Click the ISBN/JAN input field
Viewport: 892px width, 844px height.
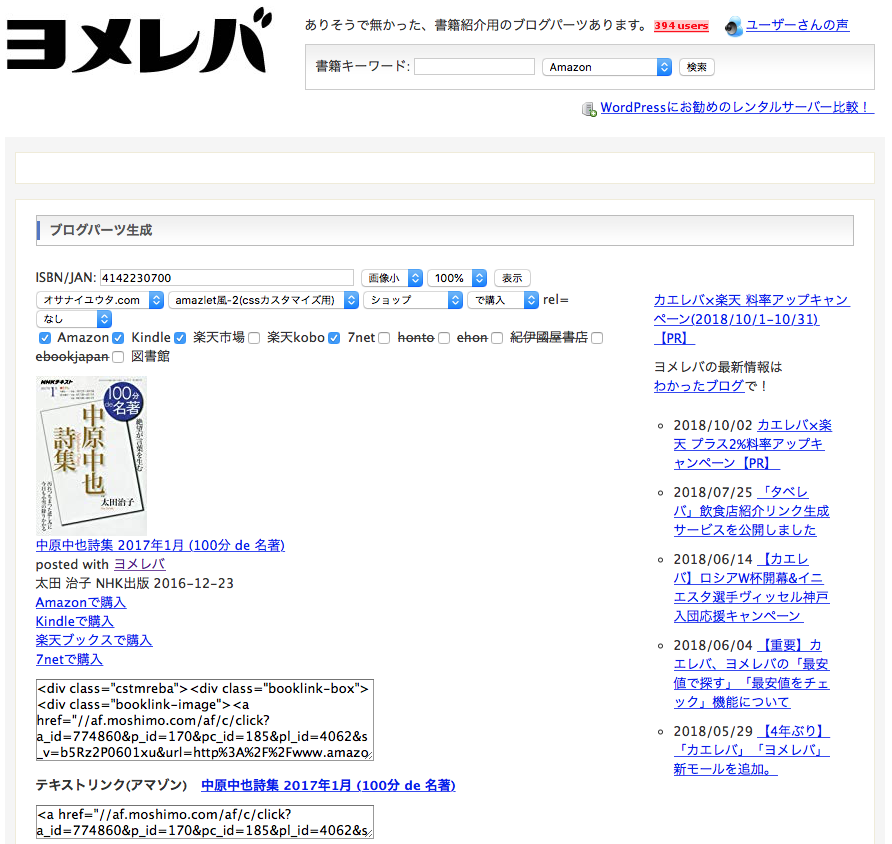(226, 278)
